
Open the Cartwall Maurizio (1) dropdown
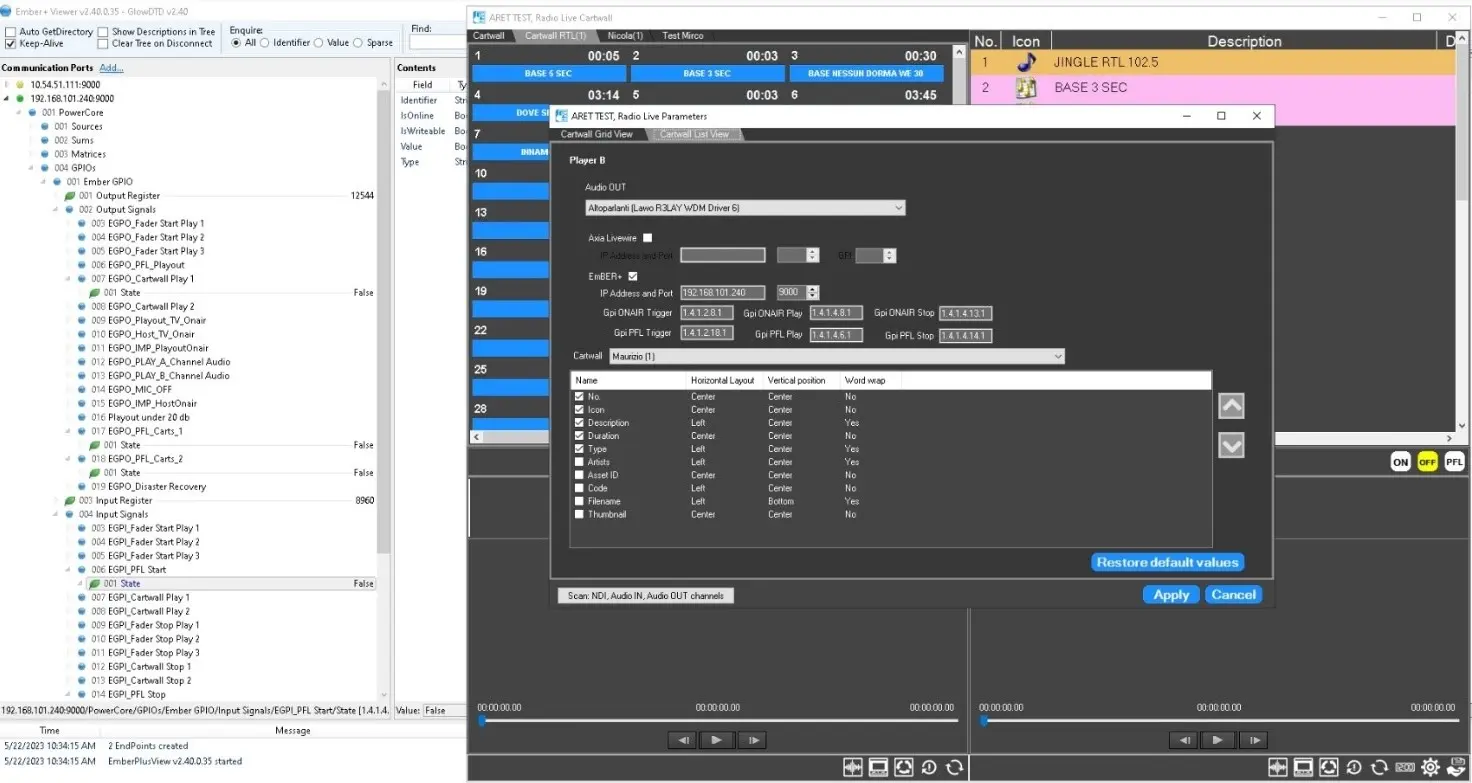836,356
